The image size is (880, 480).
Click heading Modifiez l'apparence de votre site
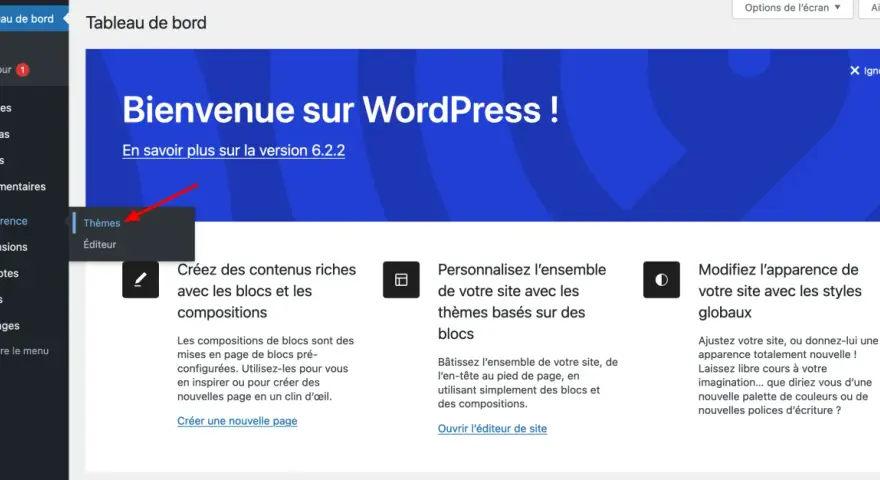point(780,291)
